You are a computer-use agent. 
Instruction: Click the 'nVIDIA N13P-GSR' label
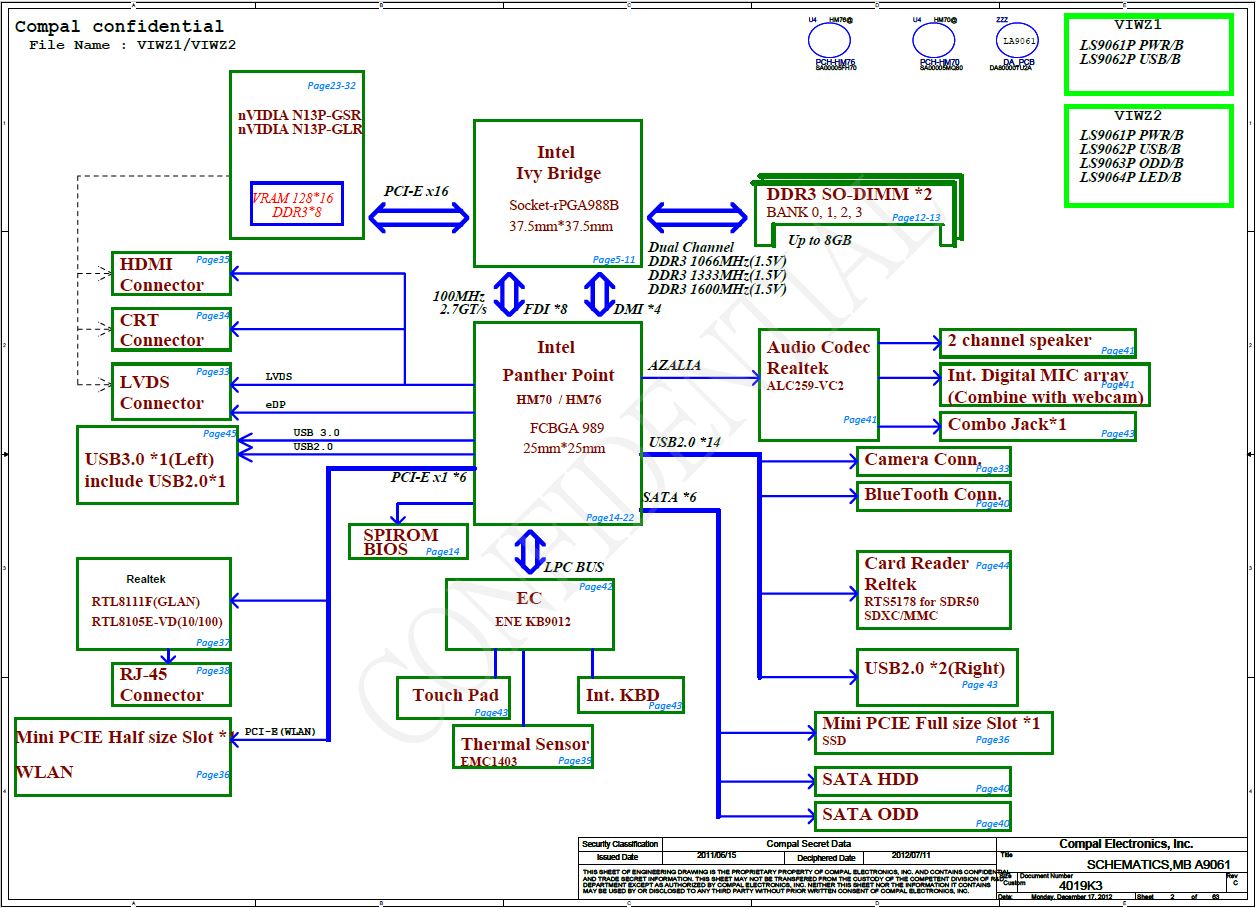(x=300, y=115)
